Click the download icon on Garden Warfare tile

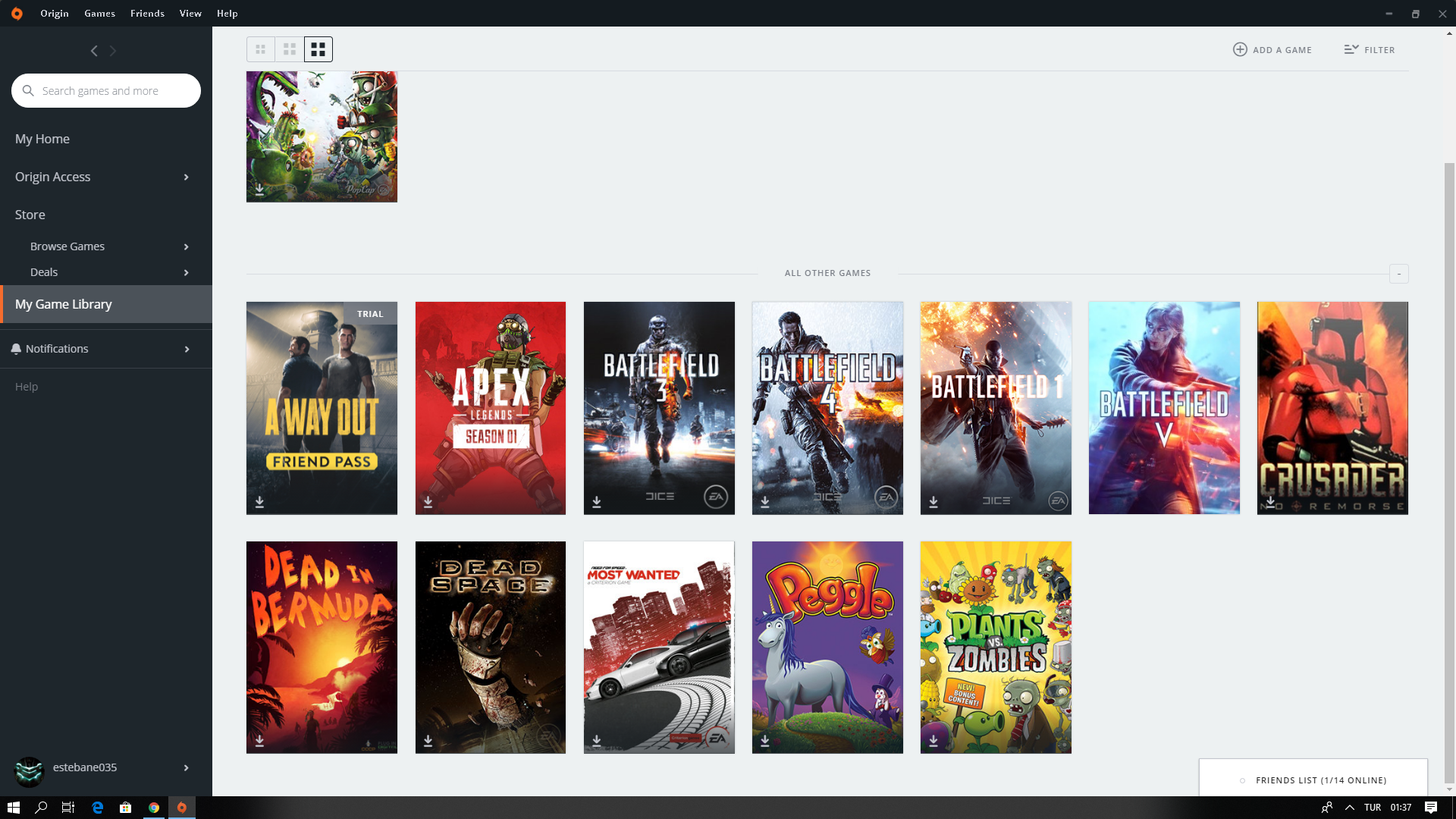[x=259, y=190]
